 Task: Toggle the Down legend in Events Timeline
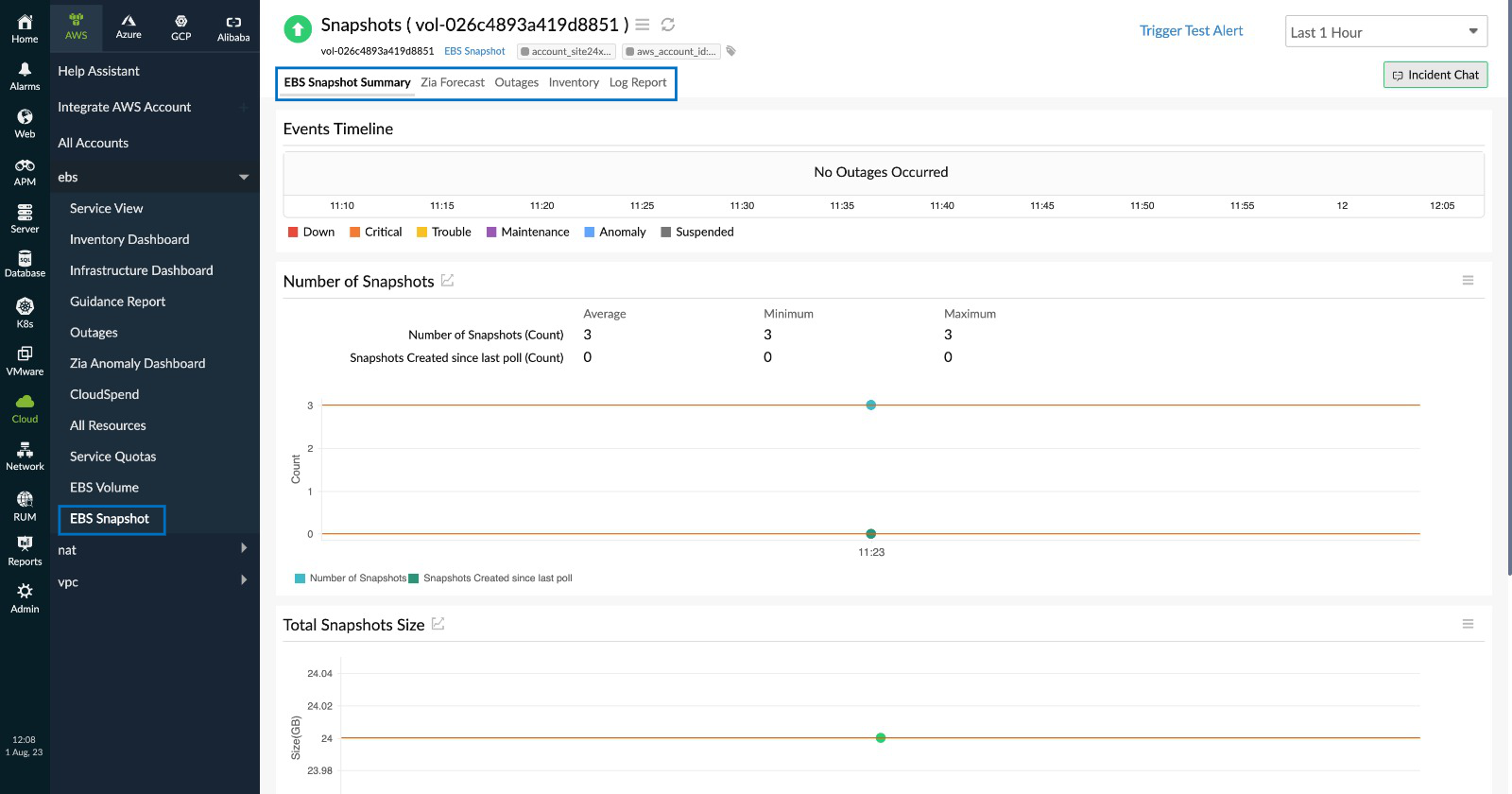[x=311, y=232]
